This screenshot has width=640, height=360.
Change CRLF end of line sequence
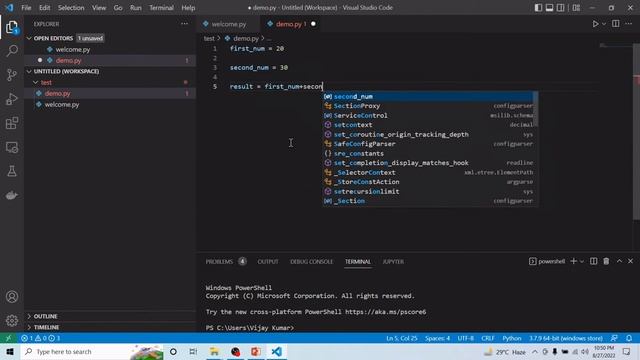488,338
